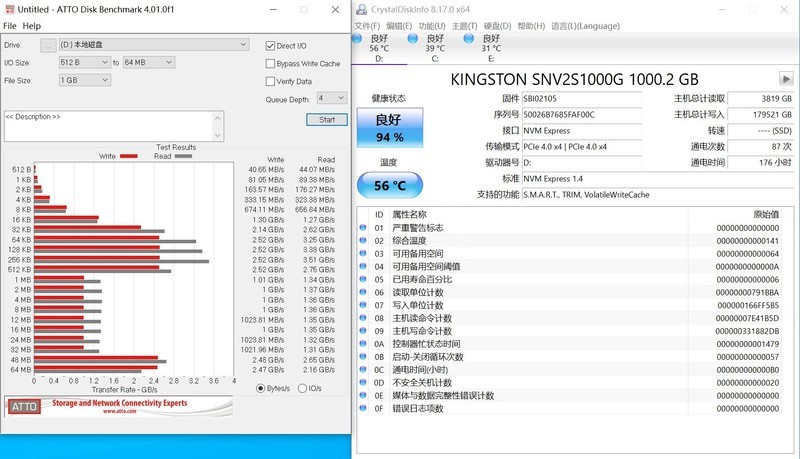Click the power on hours value 176 小时
Screen dimensions: 800x459
coord(760,162)
